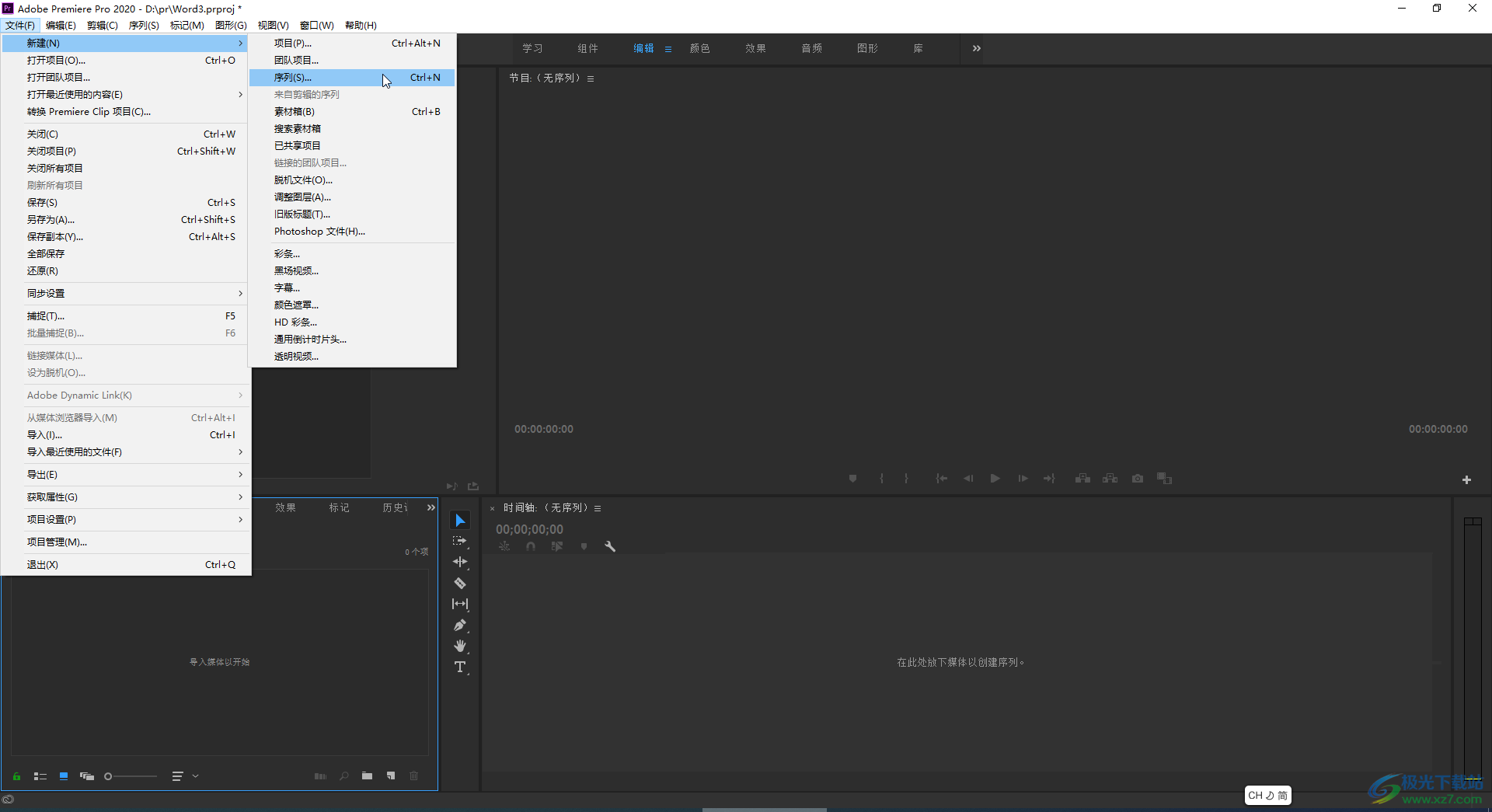This screenshot has height=812, width=1492.
Task: Expand 项目设置(P) submenu
Action: (x=126, y=519)
